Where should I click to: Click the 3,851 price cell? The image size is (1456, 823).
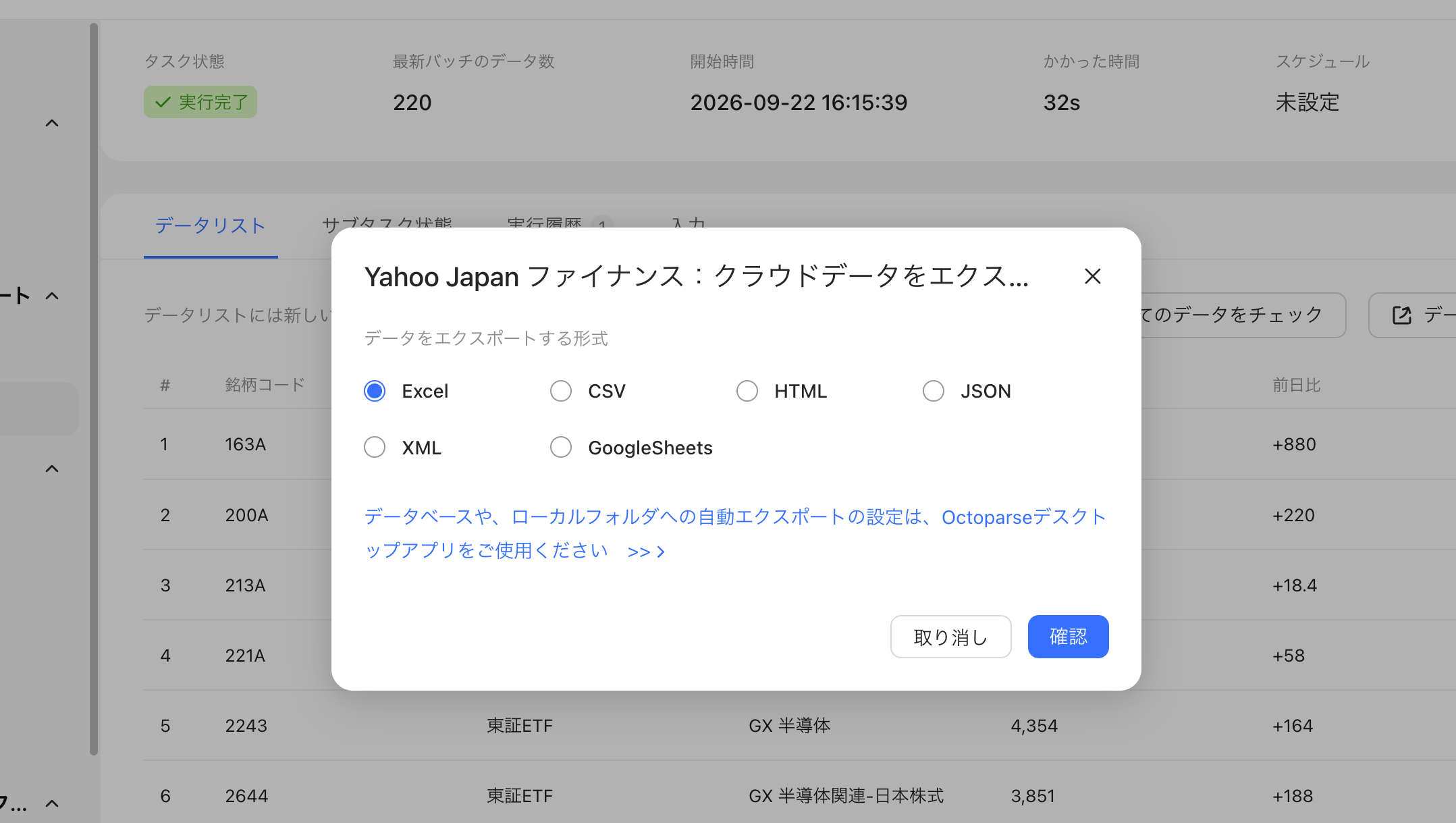click(x=1033, y=796)
